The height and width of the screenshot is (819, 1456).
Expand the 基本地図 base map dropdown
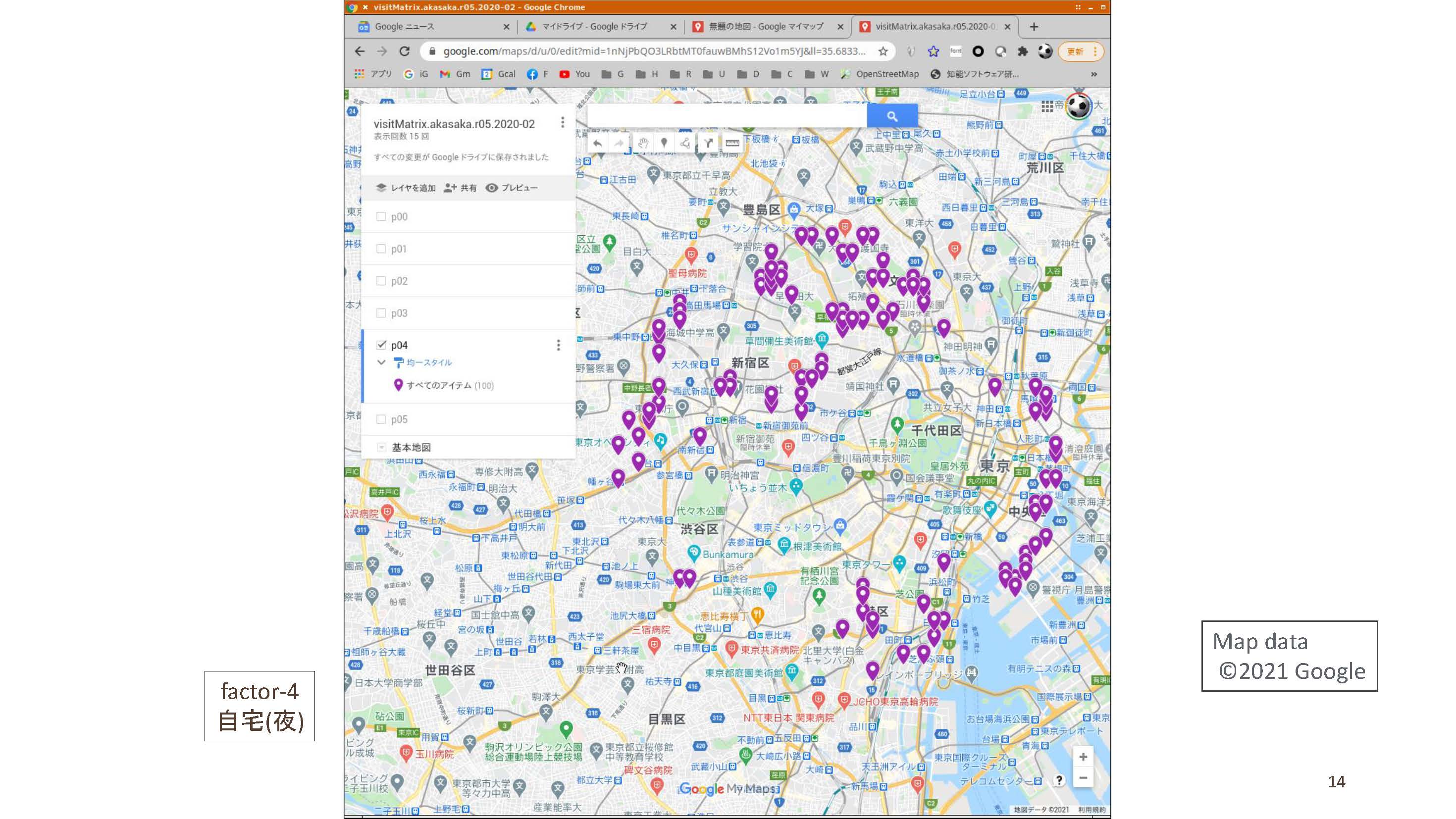pyautogui.click(x=381, y=447)
